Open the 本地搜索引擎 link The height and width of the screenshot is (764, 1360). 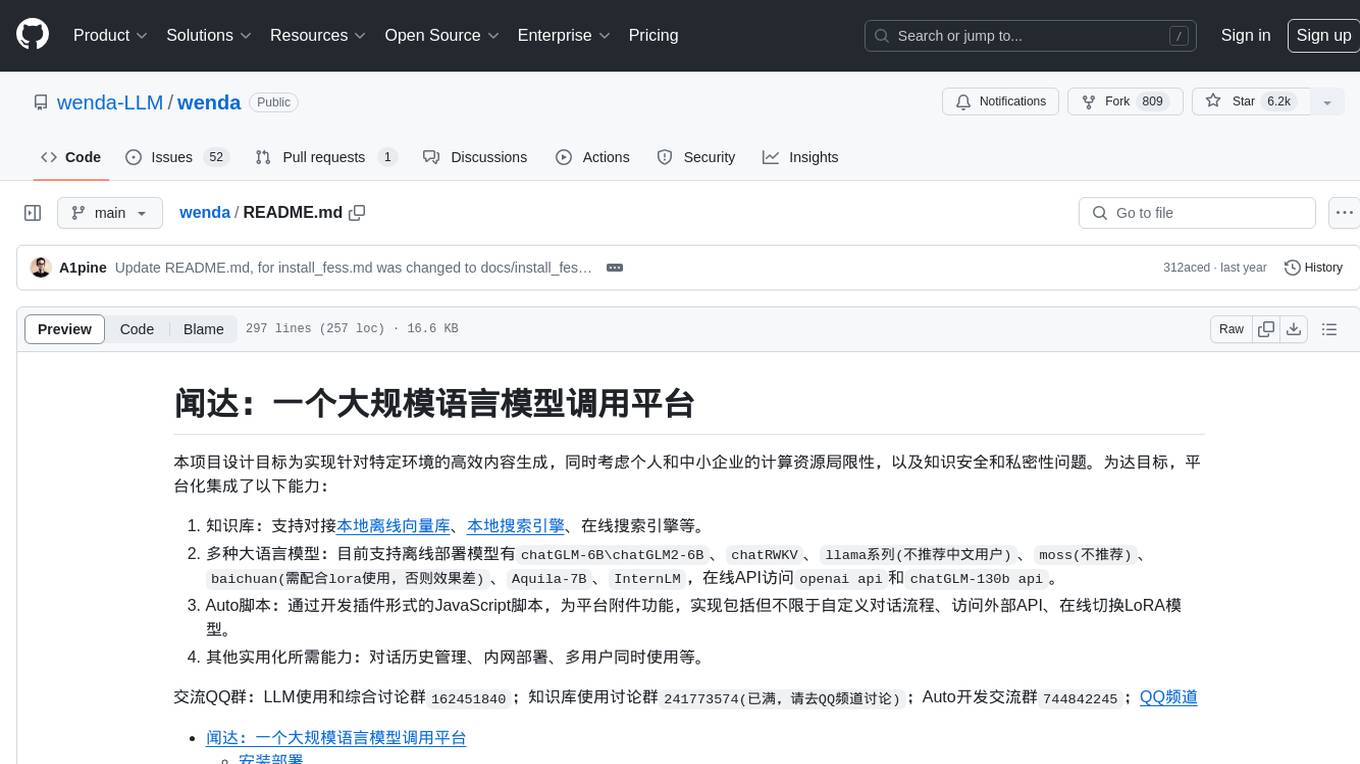pos(516,525)
